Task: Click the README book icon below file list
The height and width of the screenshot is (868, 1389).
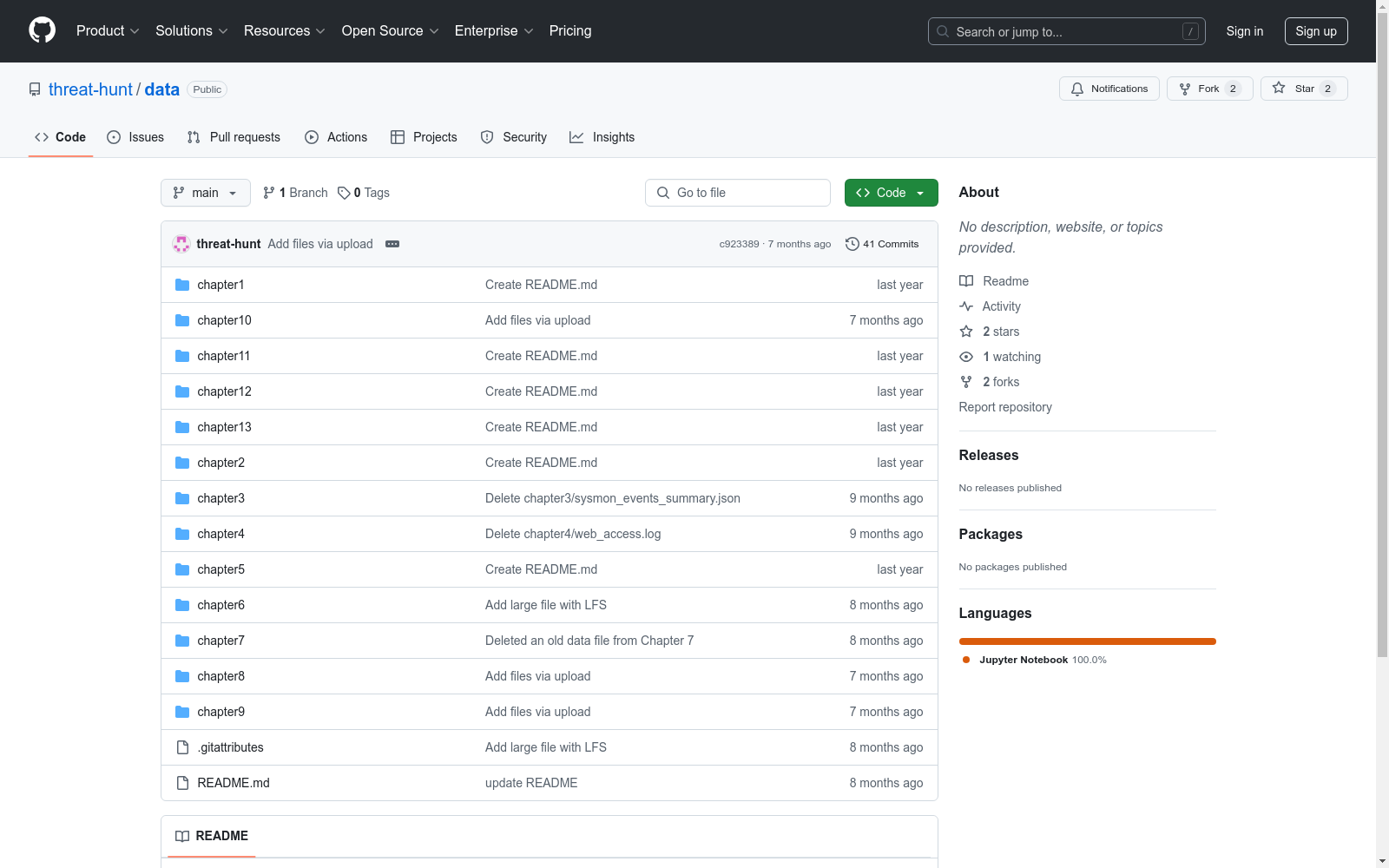Action: click(x=182, y=836)
